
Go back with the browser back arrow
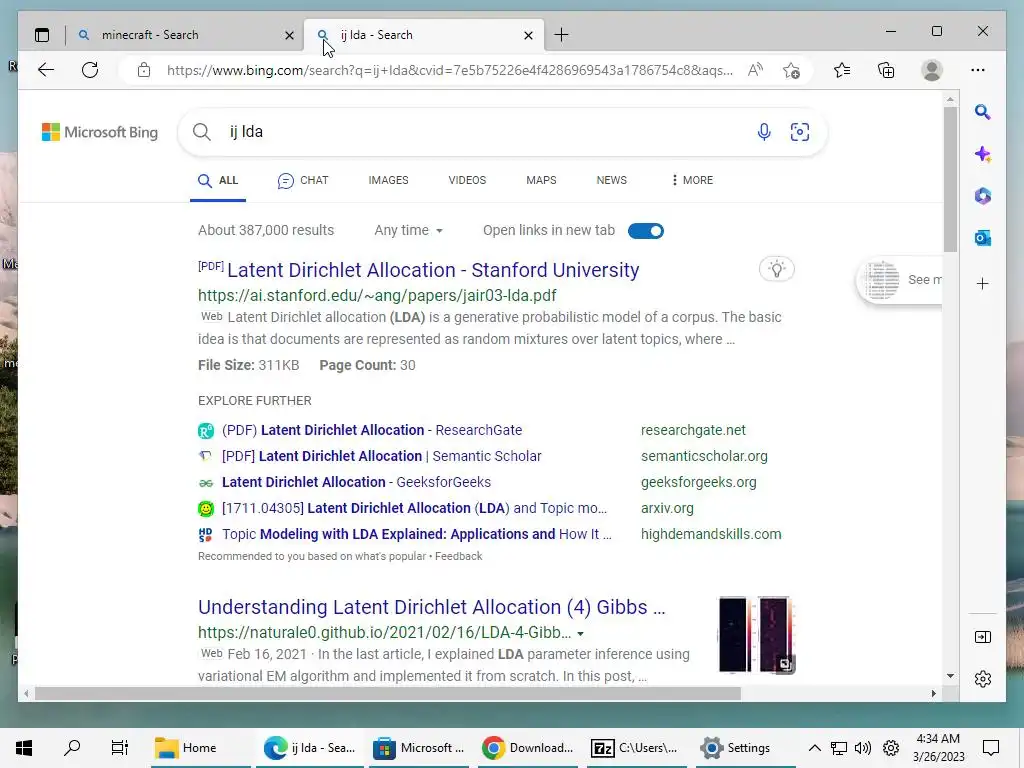(x=46, y=70)
